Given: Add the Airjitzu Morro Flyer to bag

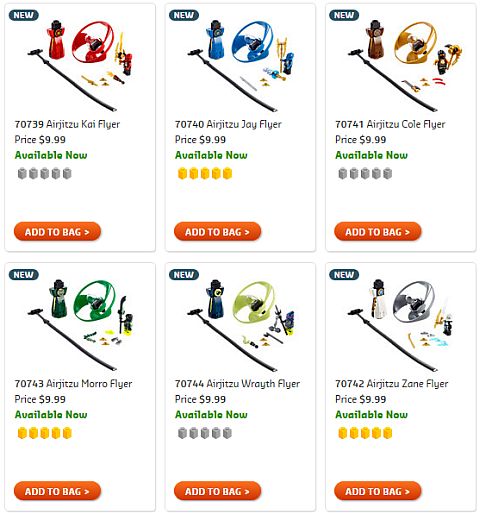Looking at the screenshot, I should [57, 491].
